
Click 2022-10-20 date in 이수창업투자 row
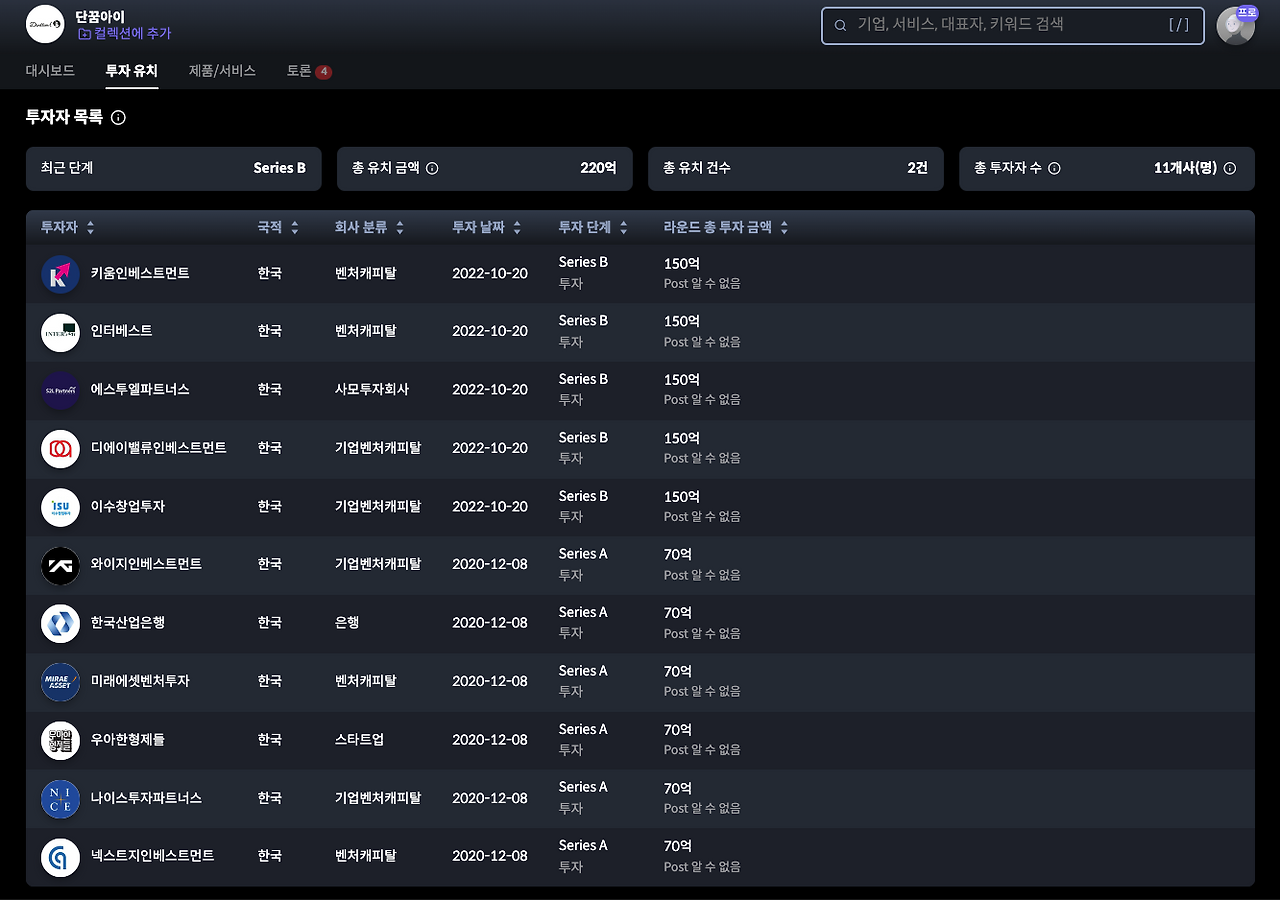(x=490, y=506)
